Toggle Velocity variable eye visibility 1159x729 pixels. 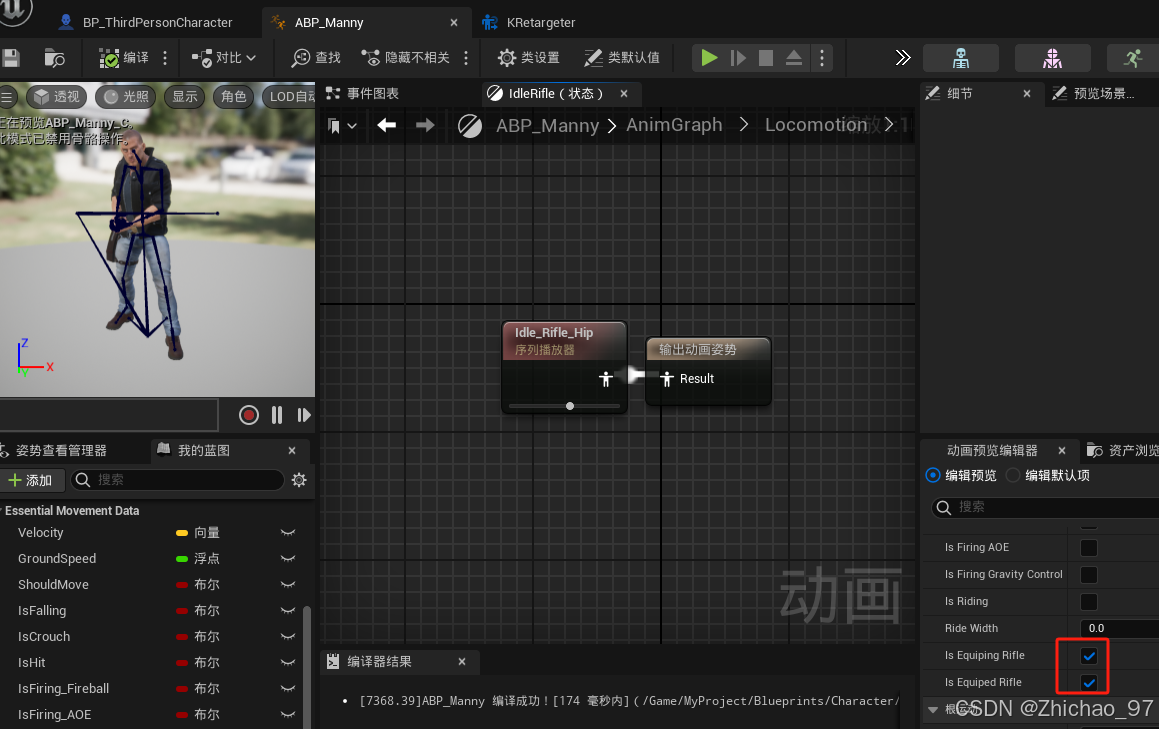click(x=288, y=532)
